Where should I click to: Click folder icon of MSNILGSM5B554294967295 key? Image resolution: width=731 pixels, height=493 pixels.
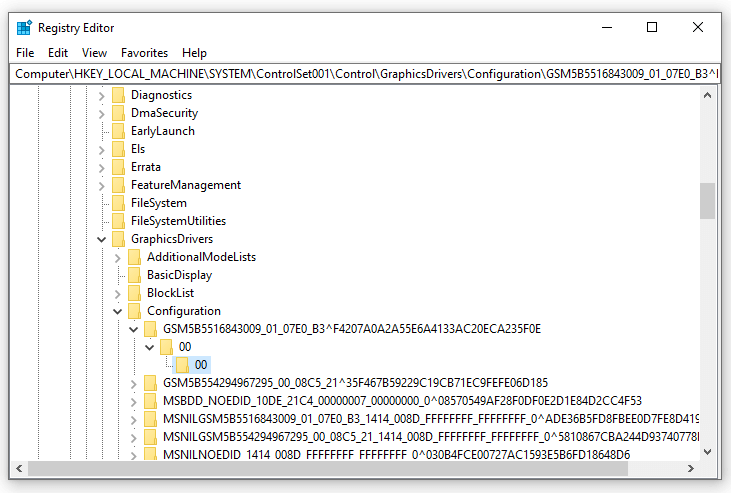pos(151,437)
